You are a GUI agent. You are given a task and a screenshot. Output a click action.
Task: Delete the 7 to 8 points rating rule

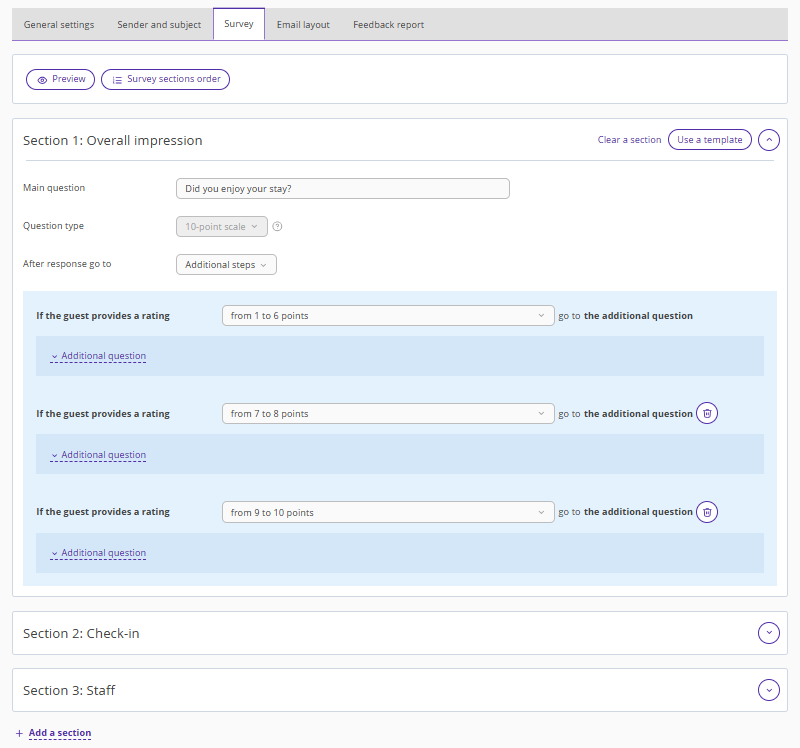click(x=707, y=414)
